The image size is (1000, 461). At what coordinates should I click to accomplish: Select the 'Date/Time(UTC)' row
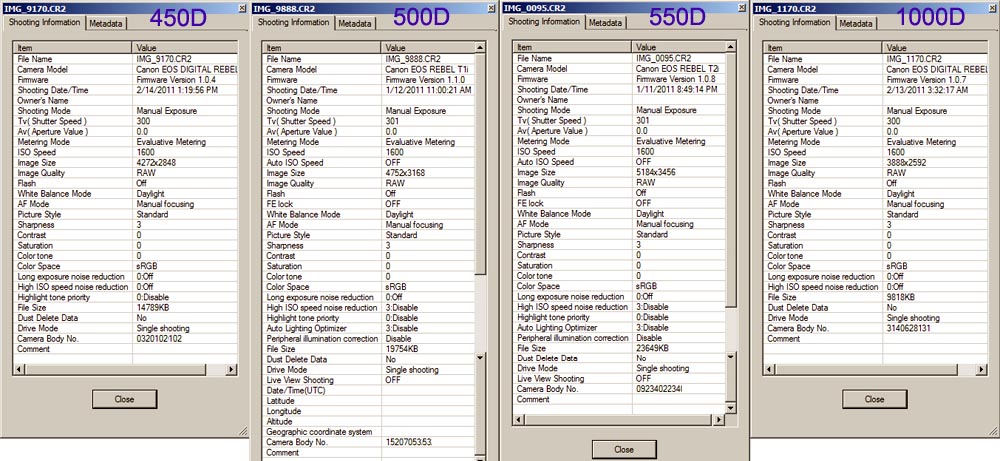369,390
